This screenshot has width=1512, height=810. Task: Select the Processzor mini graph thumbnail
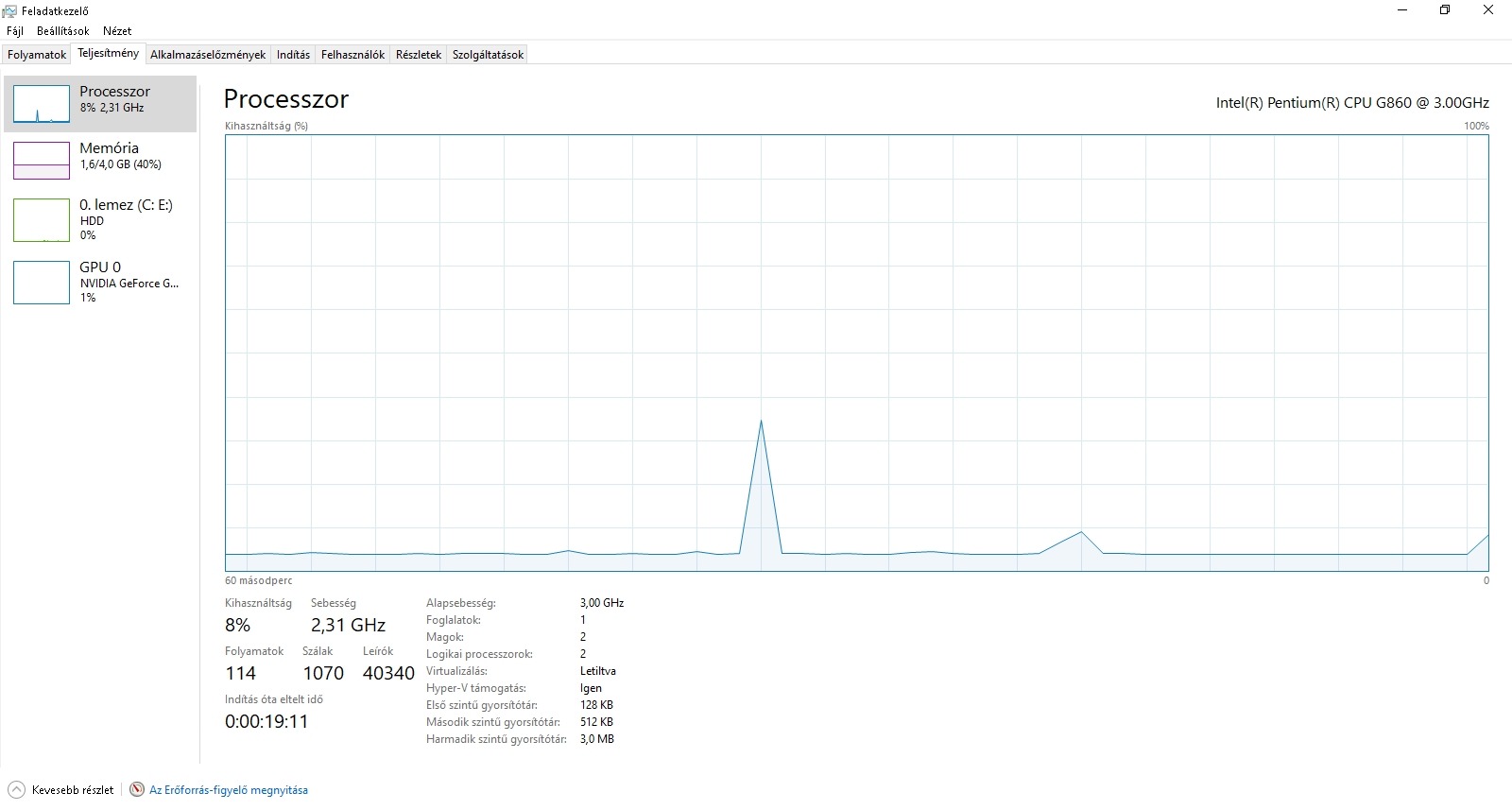(42, 104)
